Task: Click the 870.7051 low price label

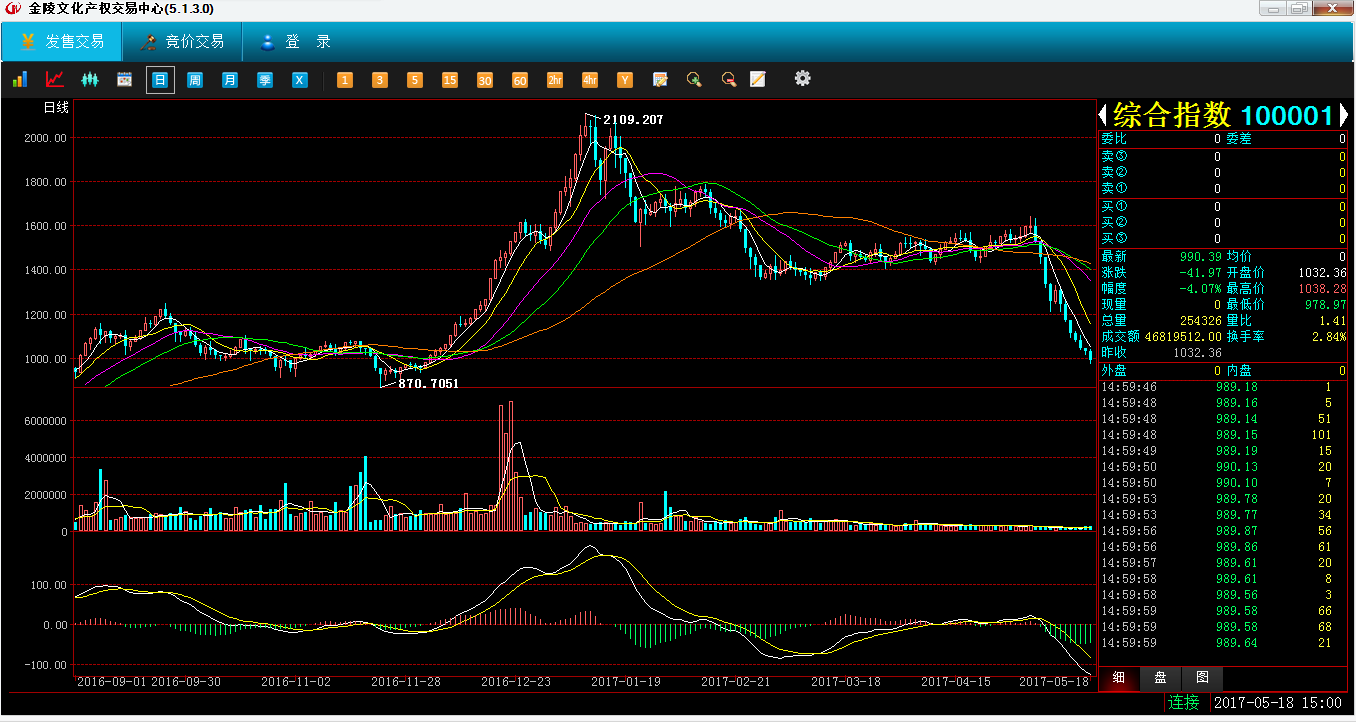Action: [x=429, y=383]
